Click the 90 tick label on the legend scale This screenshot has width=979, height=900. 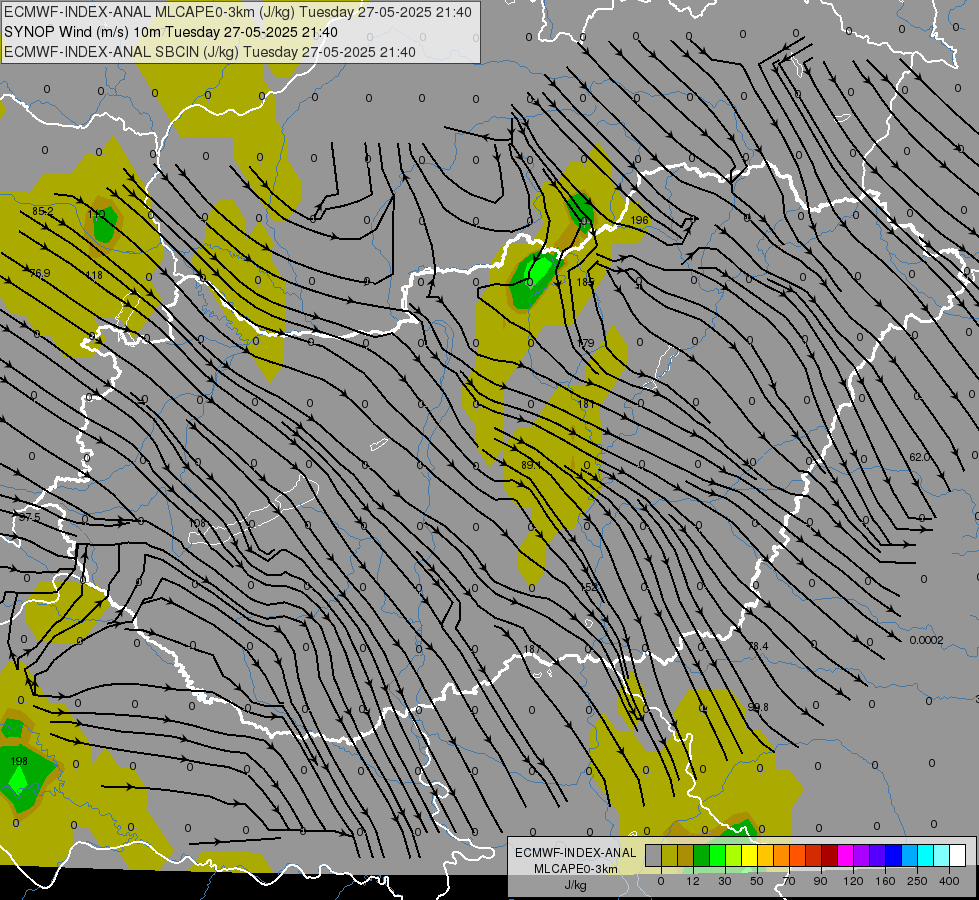pos(820,881)
